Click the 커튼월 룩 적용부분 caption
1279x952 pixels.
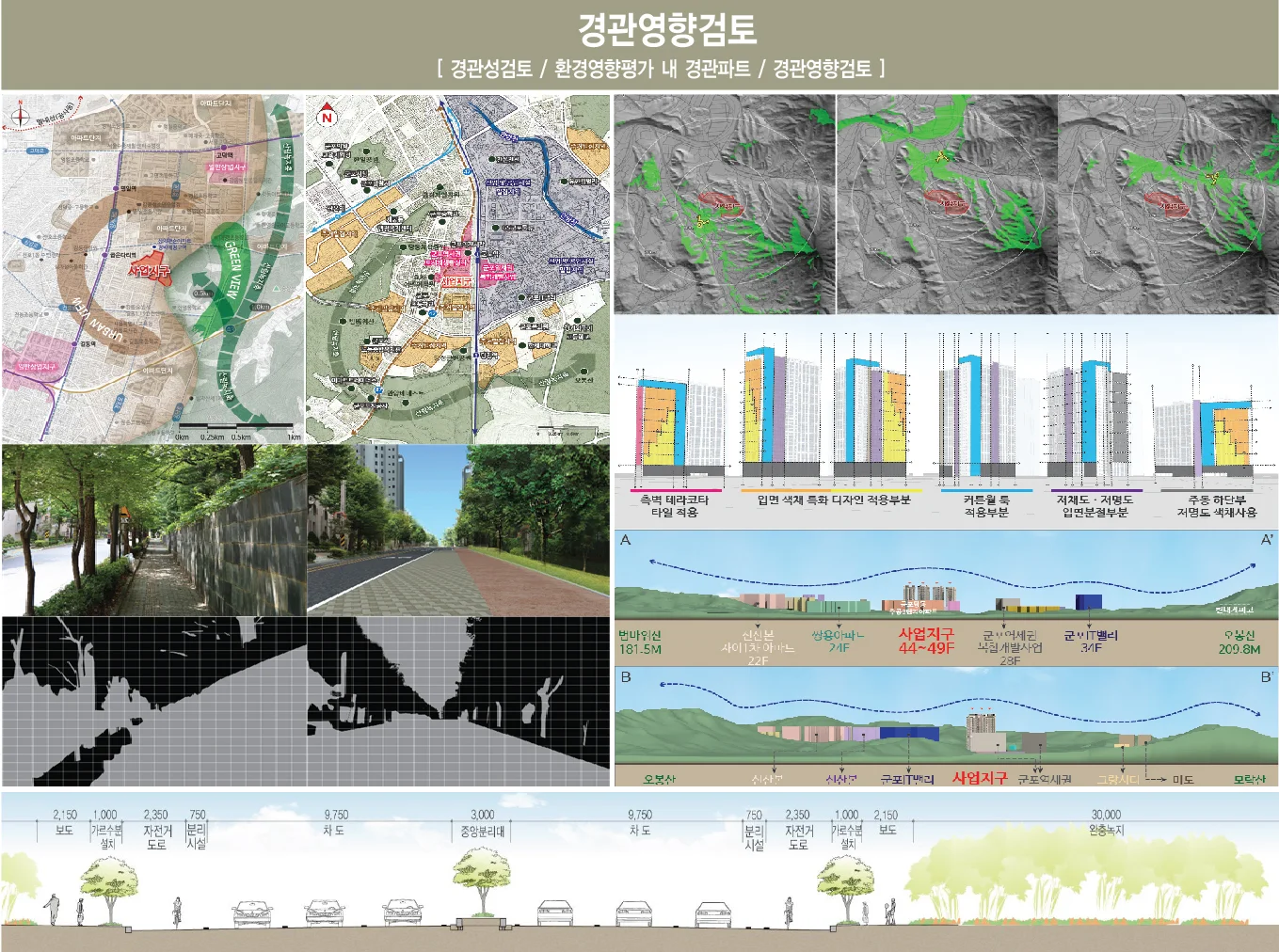[x=985, y=506]
